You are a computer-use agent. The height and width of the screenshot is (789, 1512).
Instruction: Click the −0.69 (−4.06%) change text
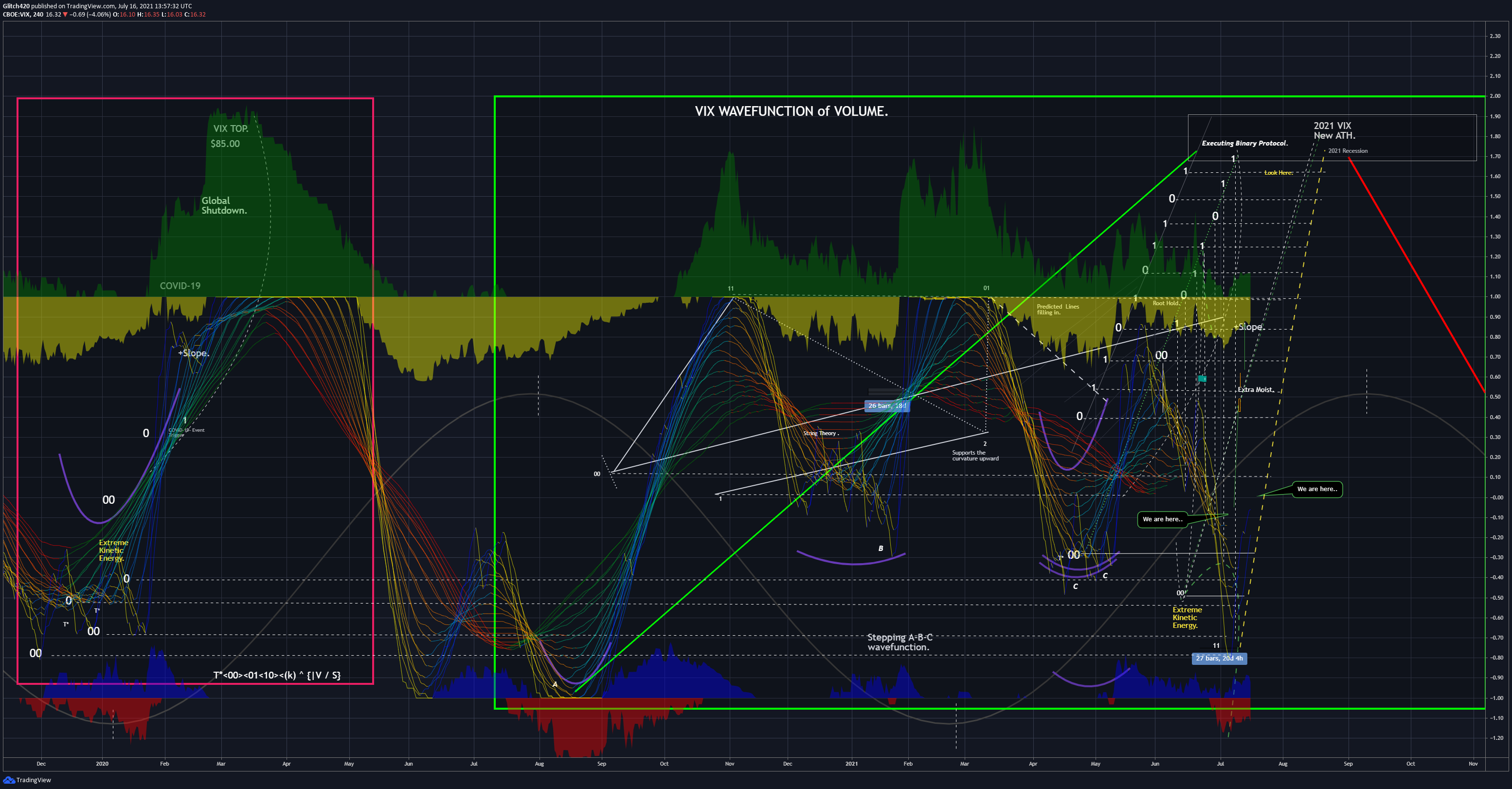[x=90, y=15]
